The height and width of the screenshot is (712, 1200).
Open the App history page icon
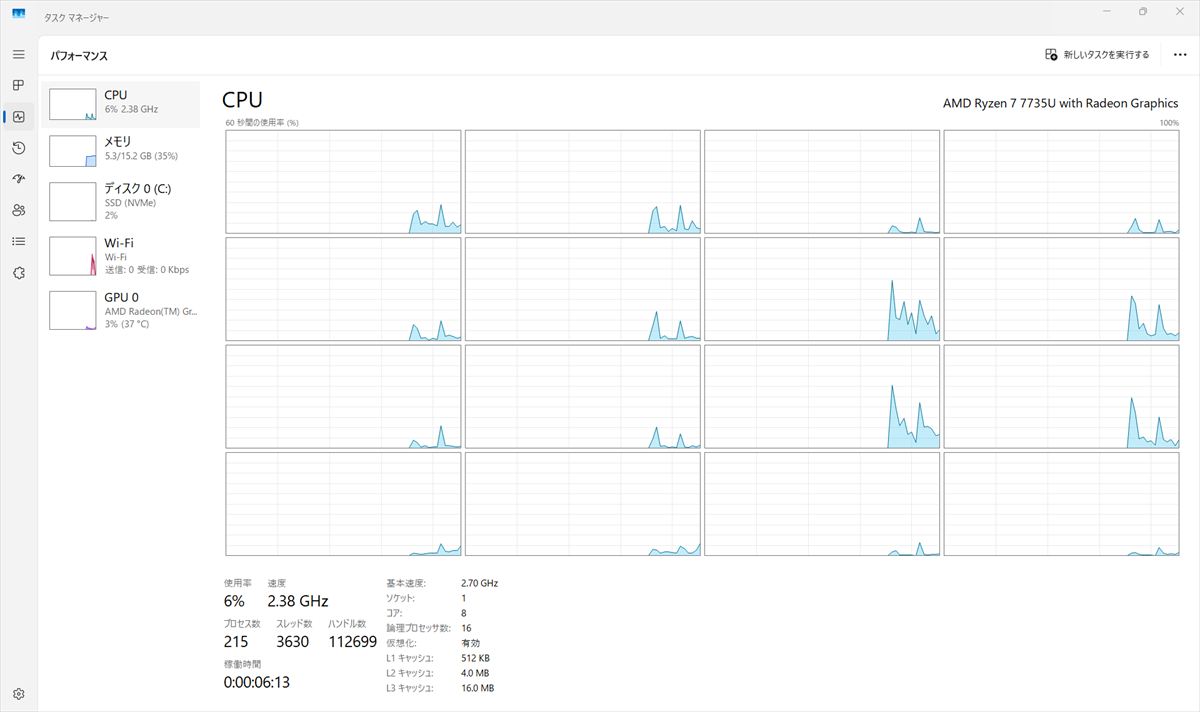(x=18, y=148)
